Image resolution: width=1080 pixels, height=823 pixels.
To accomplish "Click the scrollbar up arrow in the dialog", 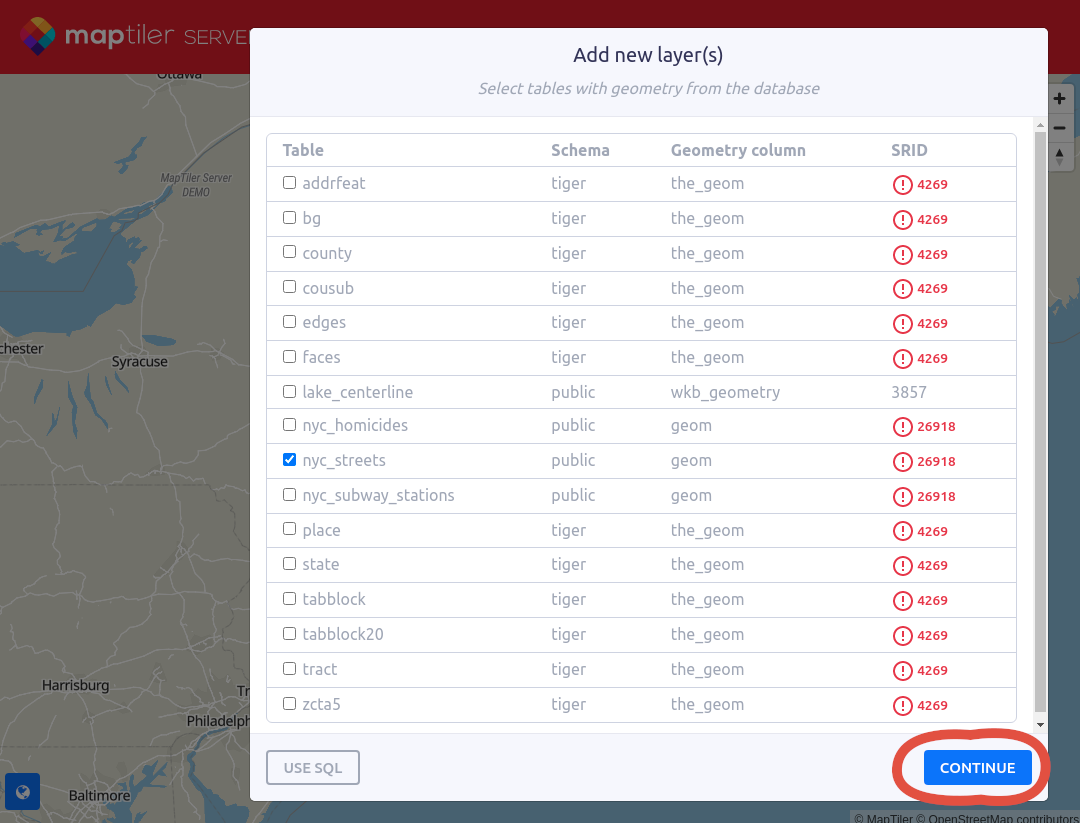I will (1040, 126).
